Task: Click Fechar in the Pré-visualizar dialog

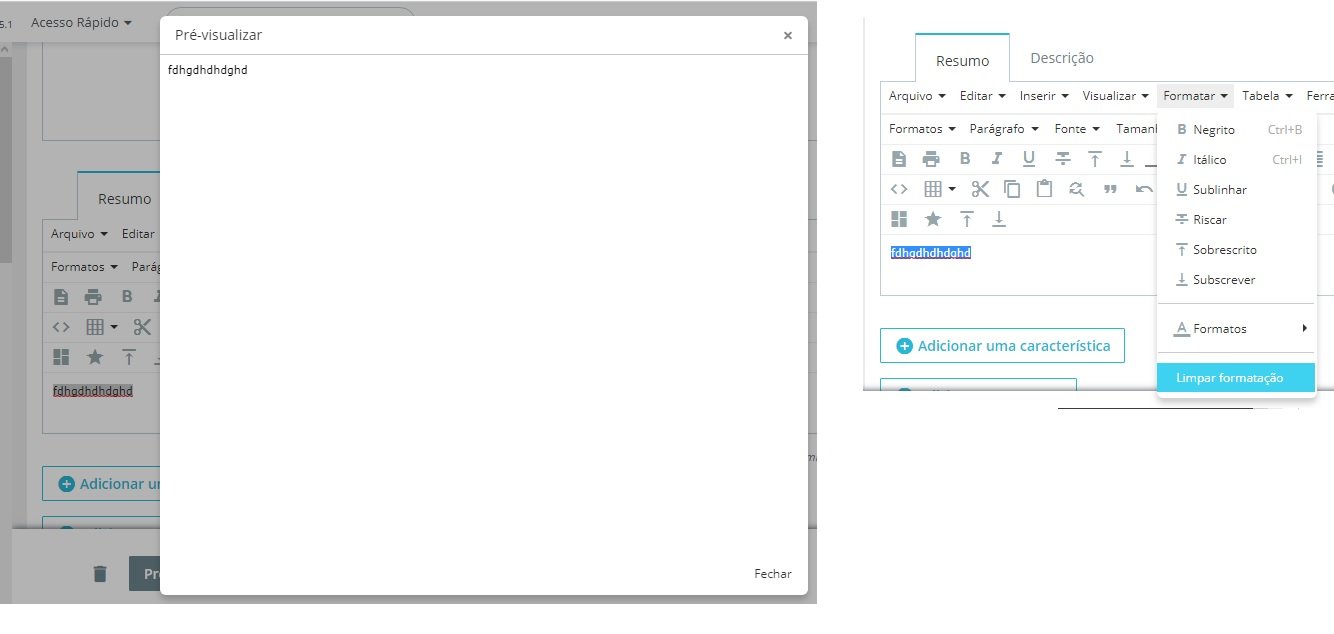Action: coord(773,574)
